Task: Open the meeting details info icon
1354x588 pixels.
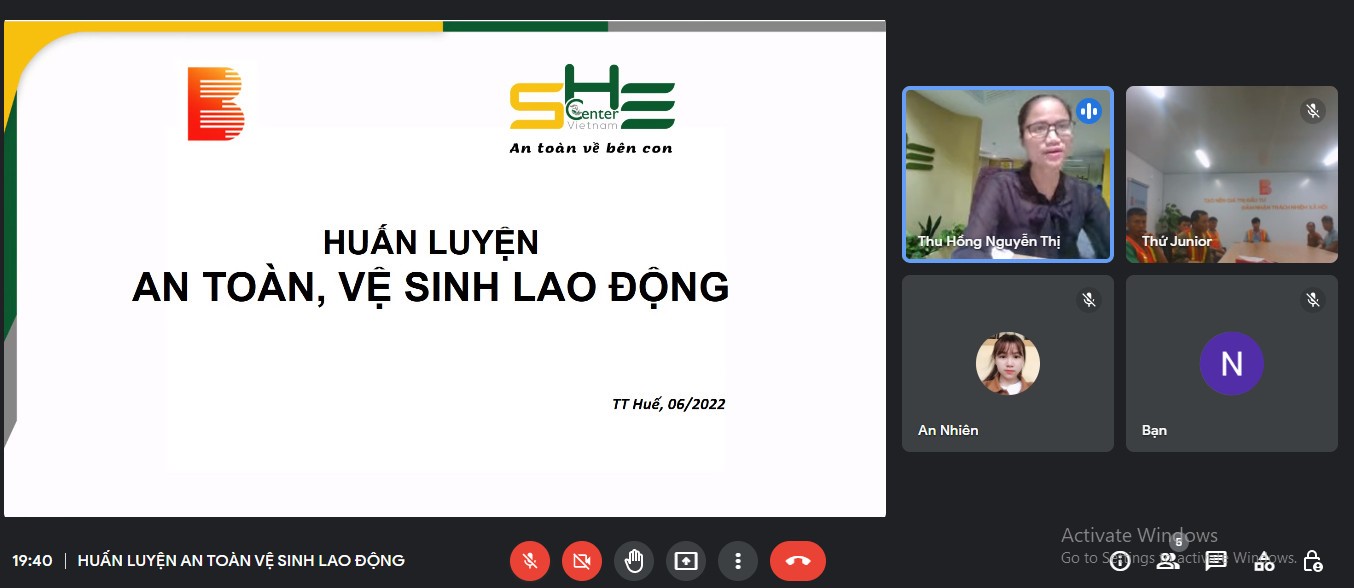Action: [x=1120, y=561]
